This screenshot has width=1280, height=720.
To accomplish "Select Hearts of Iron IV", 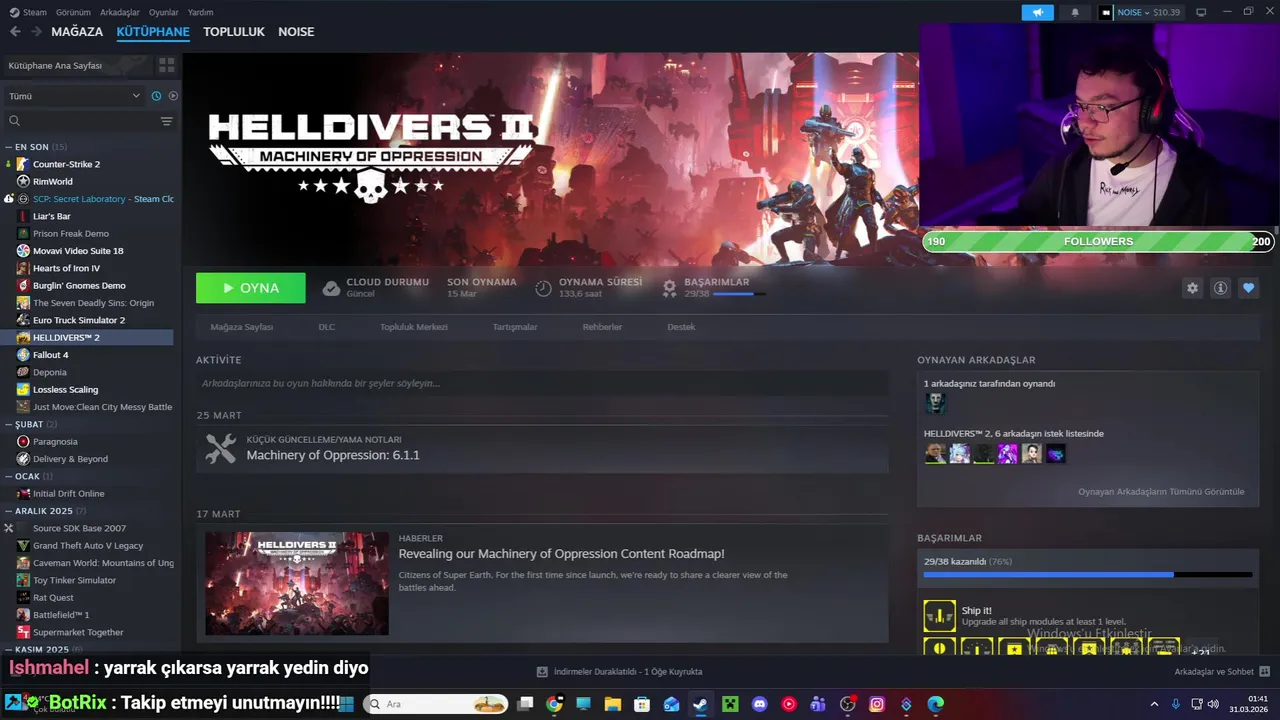I will pyautogui.click(x=66, y=268).
